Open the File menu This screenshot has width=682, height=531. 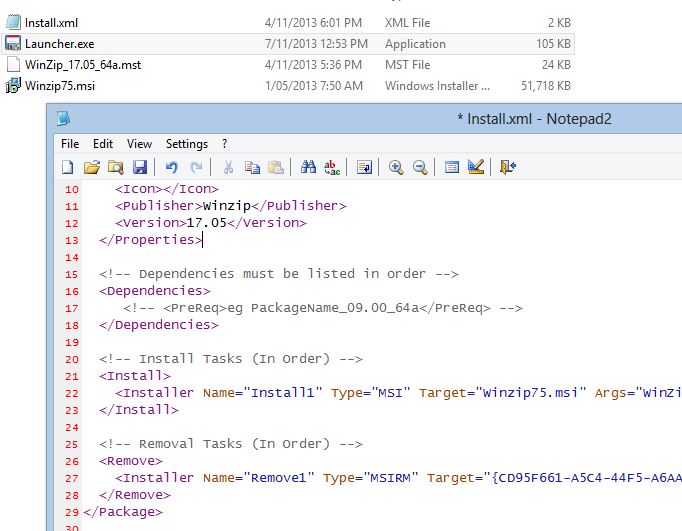point(70,144)
